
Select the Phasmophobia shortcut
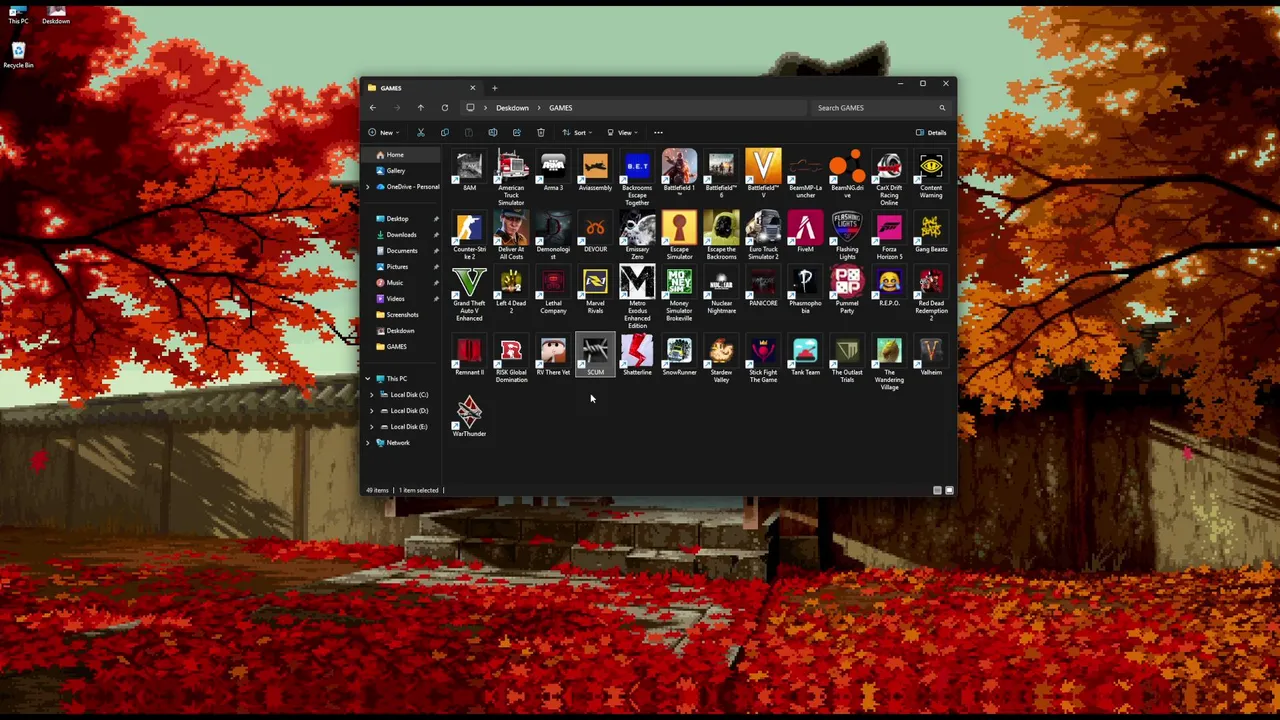(x=805, y=290)
